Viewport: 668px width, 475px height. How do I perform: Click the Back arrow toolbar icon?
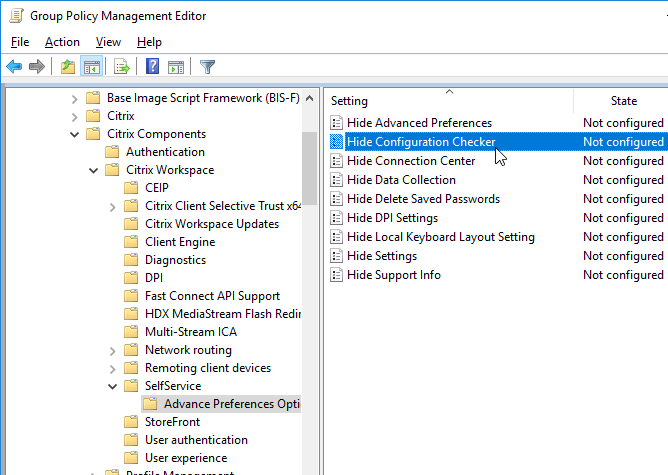click(14, 67)
